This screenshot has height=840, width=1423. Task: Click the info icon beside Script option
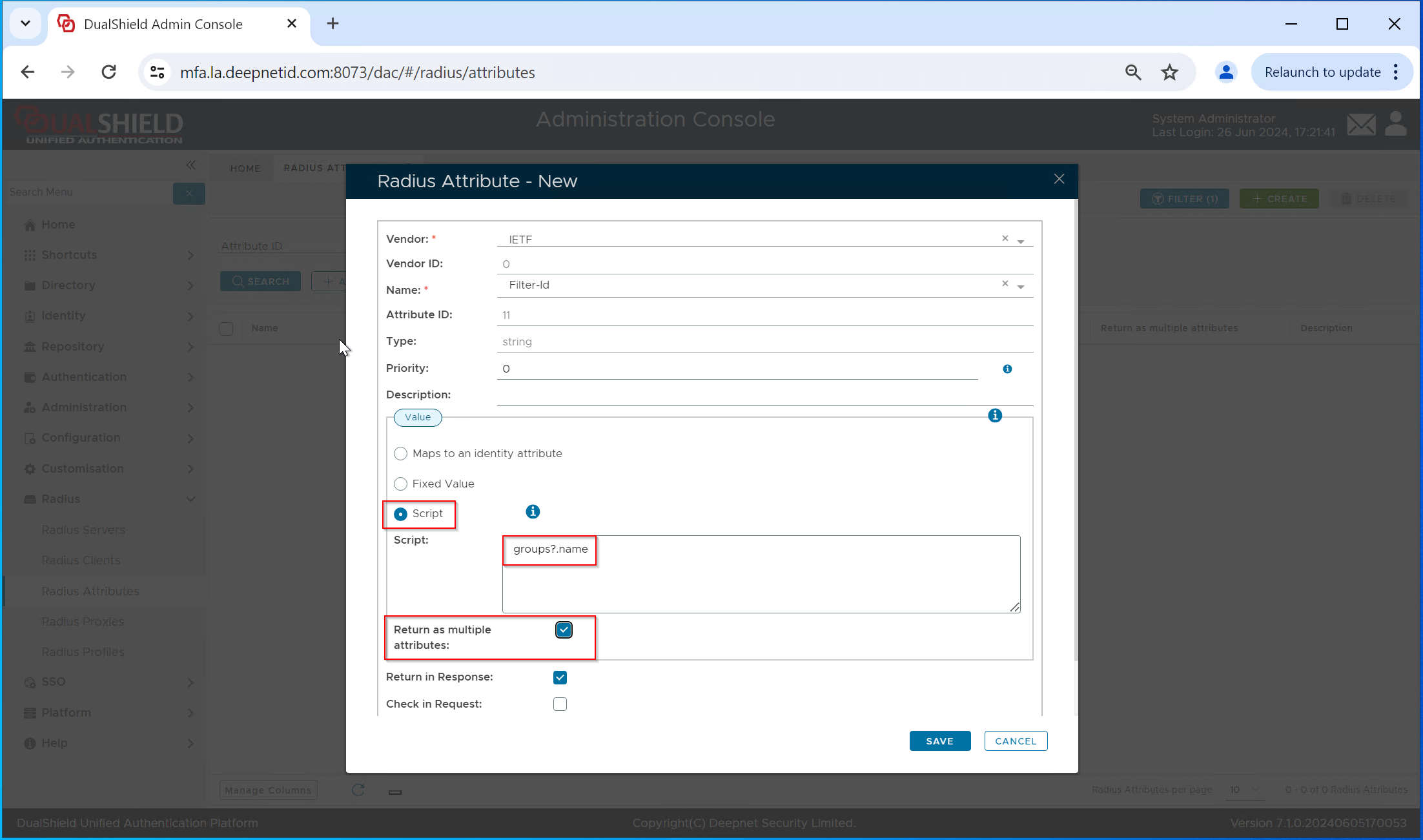(x=533, y=512)
